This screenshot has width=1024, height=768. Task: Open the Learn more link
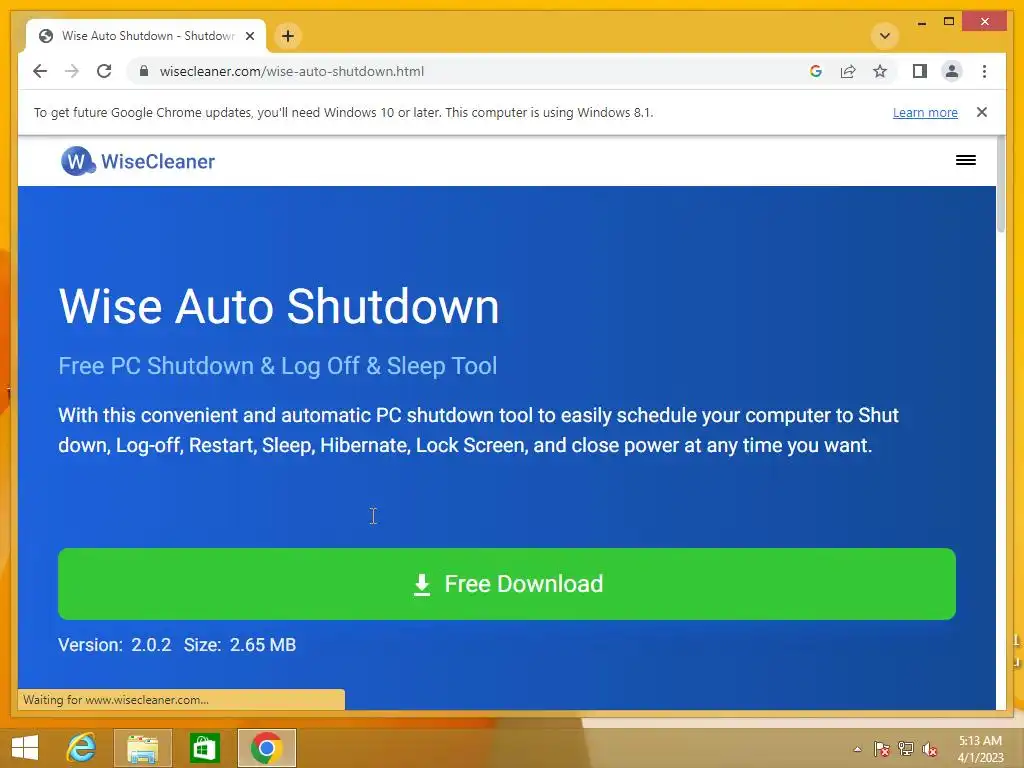click(x=925, y=112)
